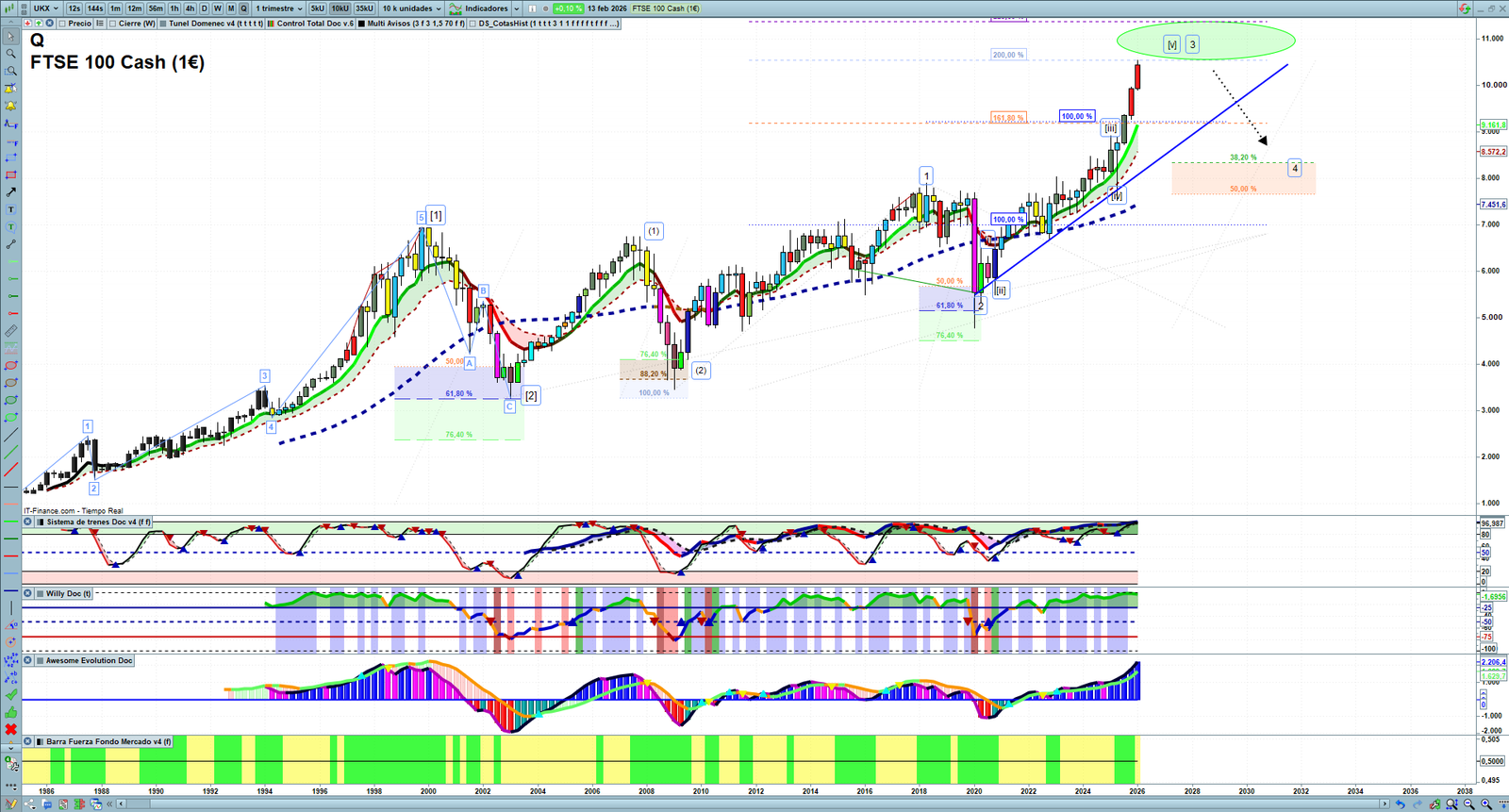Select the black arrow drawing tool

(x=11, y=192)
